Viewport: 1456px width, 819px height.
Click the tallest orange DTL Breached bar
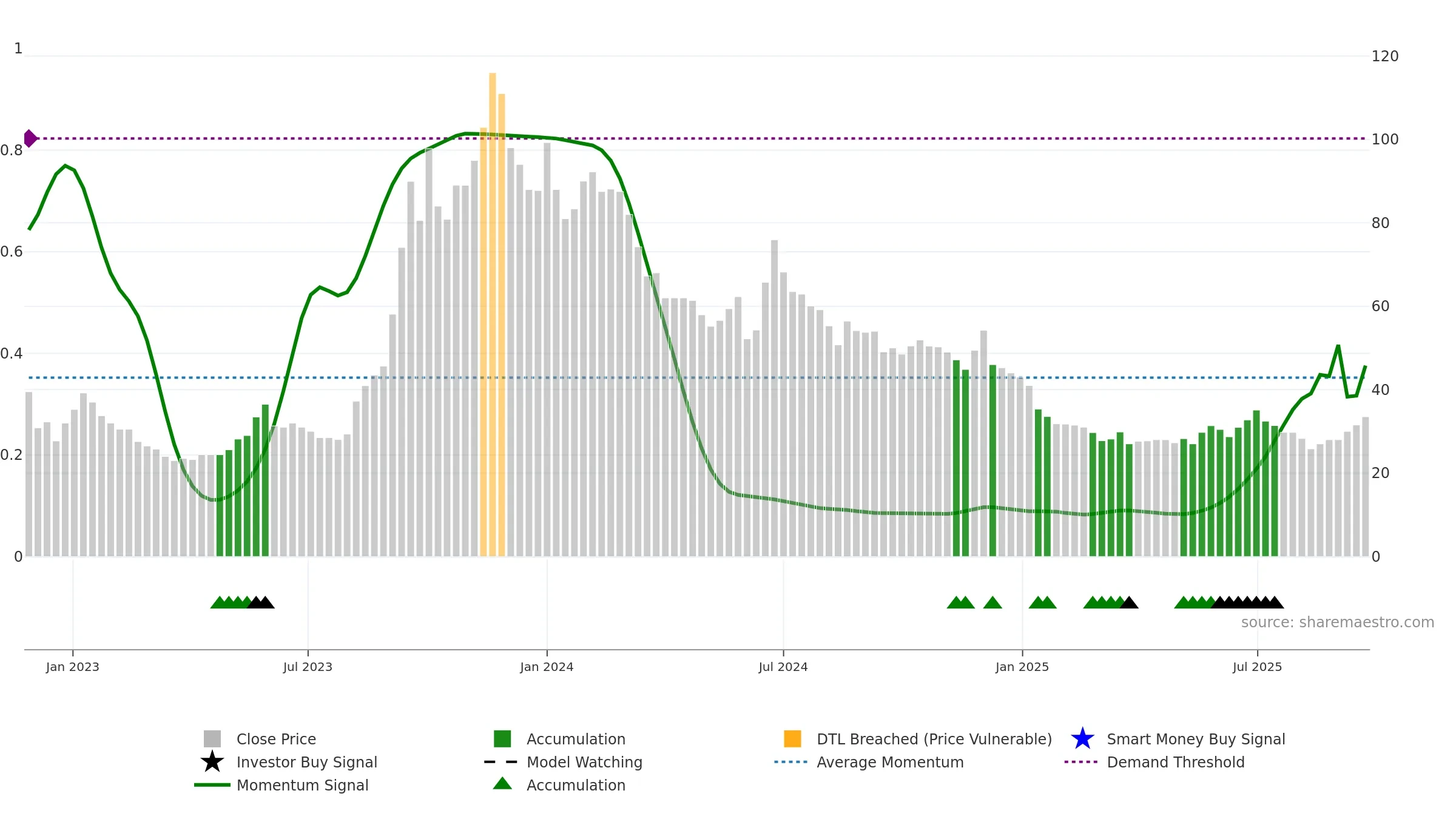[493, 314]
